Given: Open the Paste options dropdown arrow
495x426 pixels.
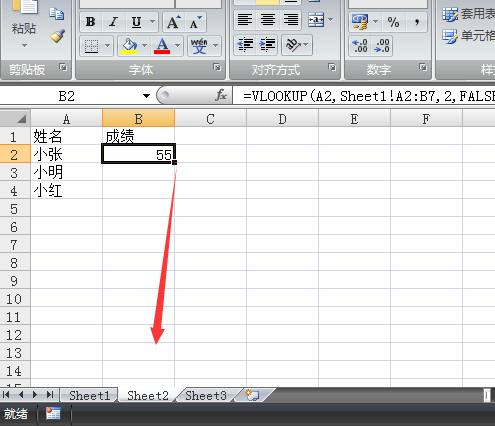Looking at the screenshot, I should pos(24,45).
